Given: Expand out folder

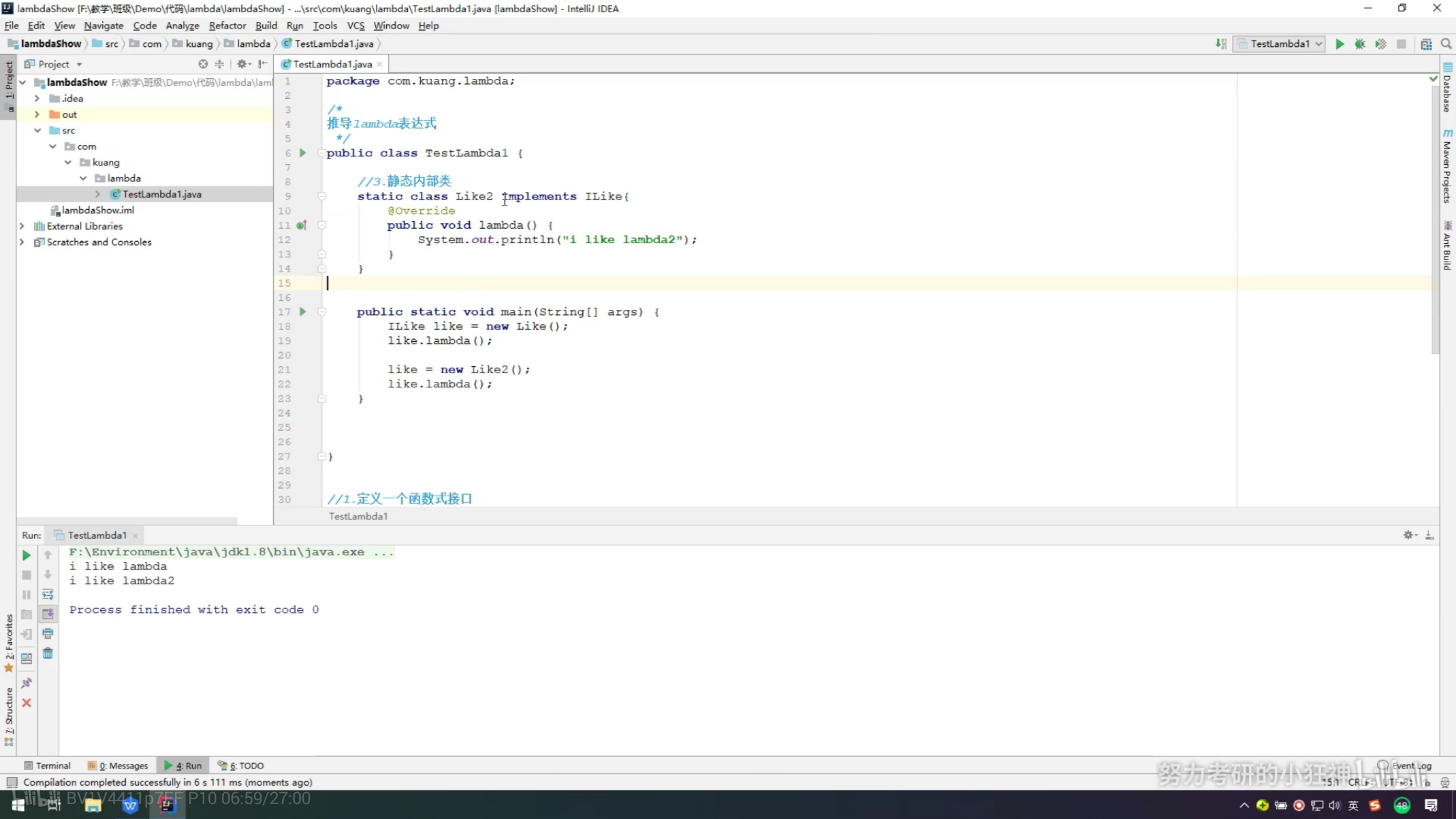Looking at the screenshot, I should (x=37, y=114).
